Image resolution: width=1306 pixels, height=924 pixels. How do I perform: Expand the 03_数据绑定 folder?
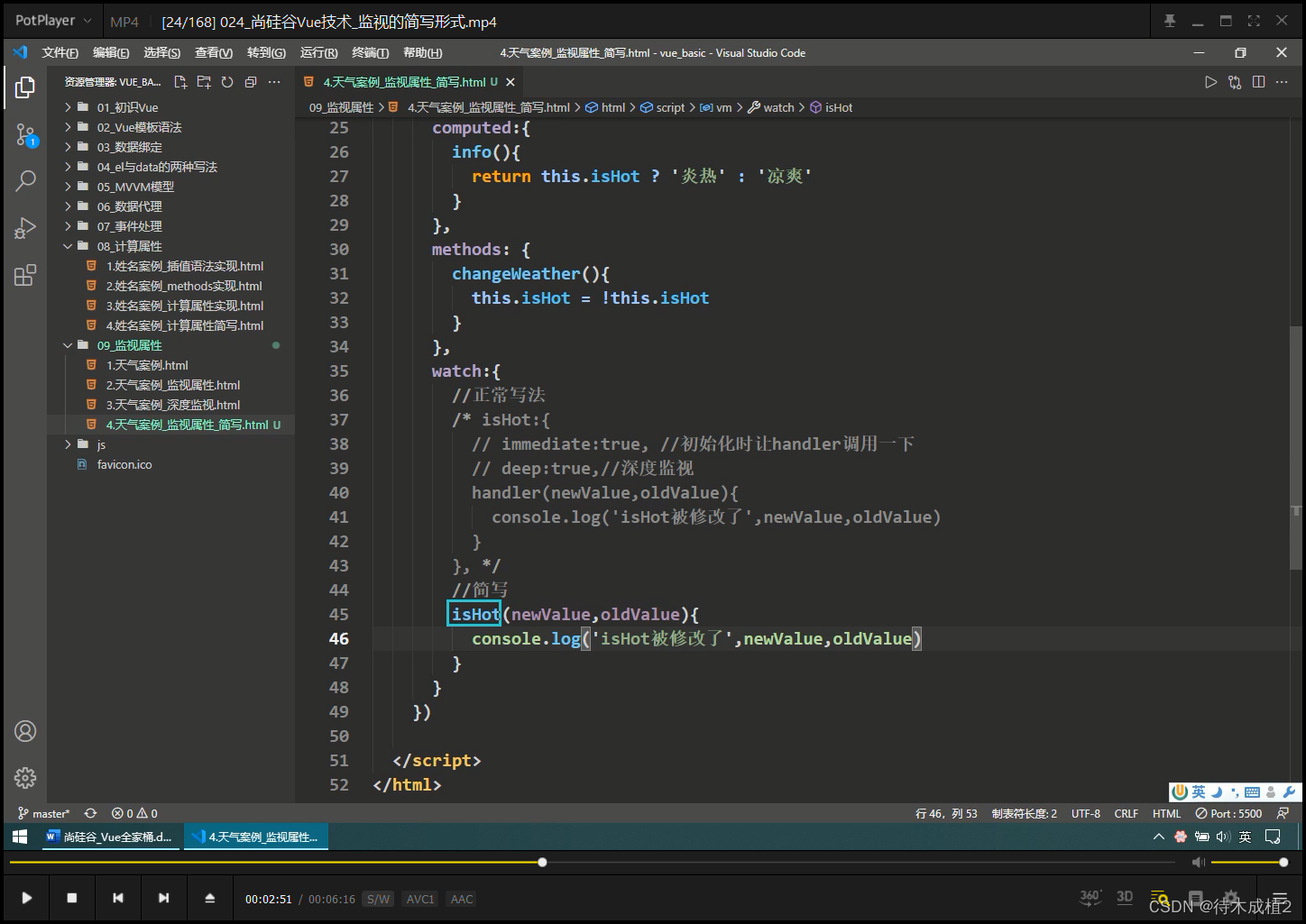tap(129, 147)
